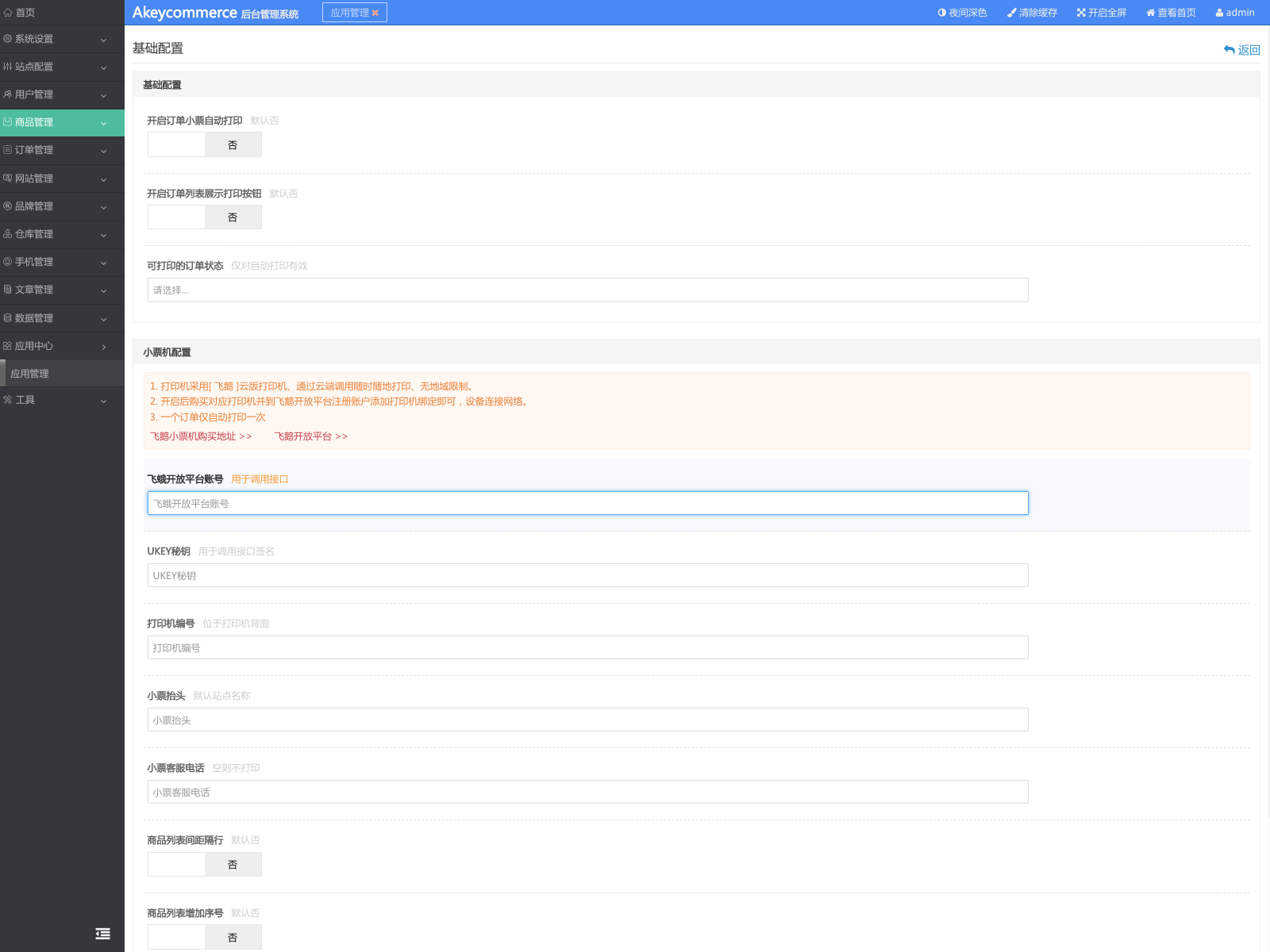Click the admin account name

click(1240, 13)
